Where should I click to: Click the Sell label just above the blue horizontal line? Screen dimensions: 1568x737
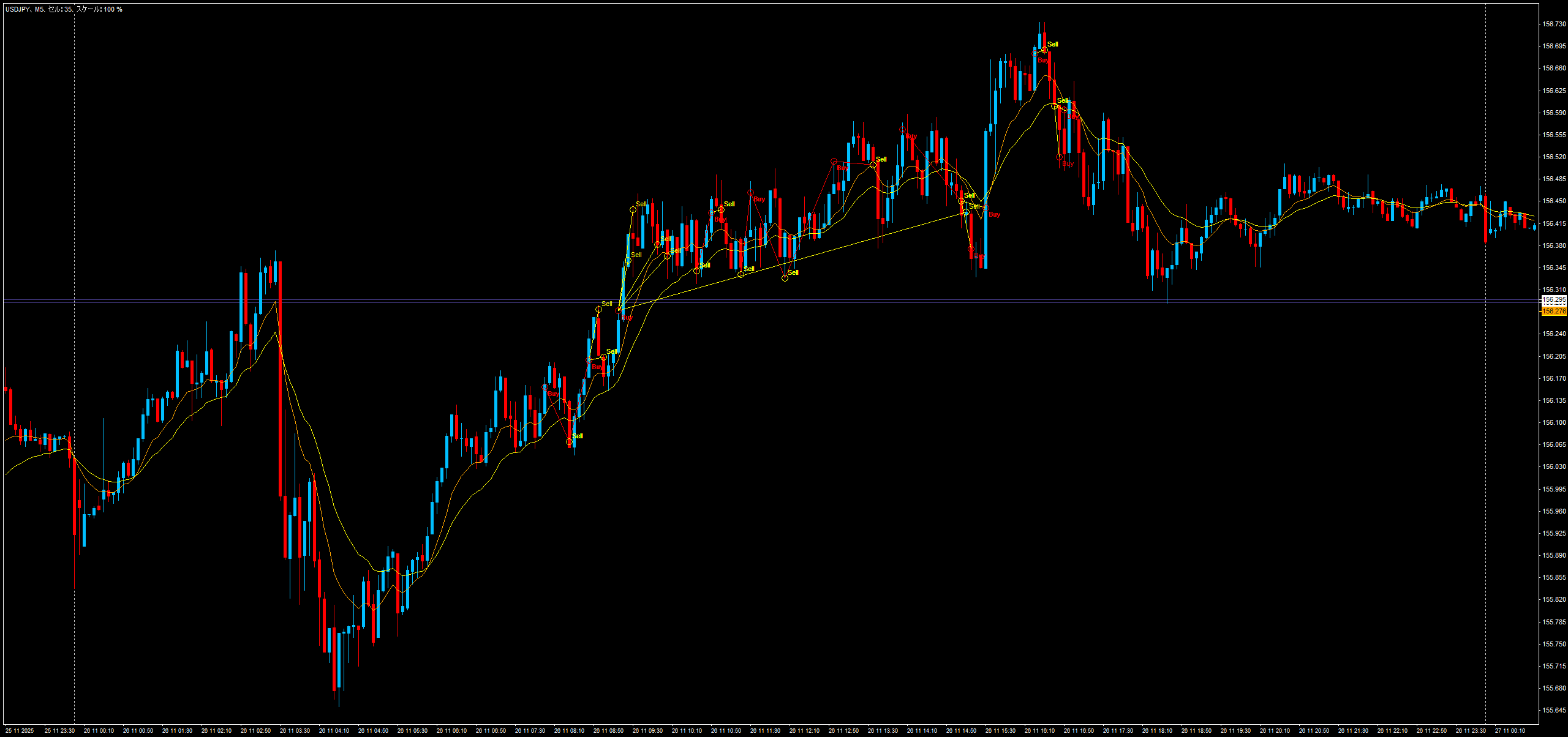(x=606, y=304)
